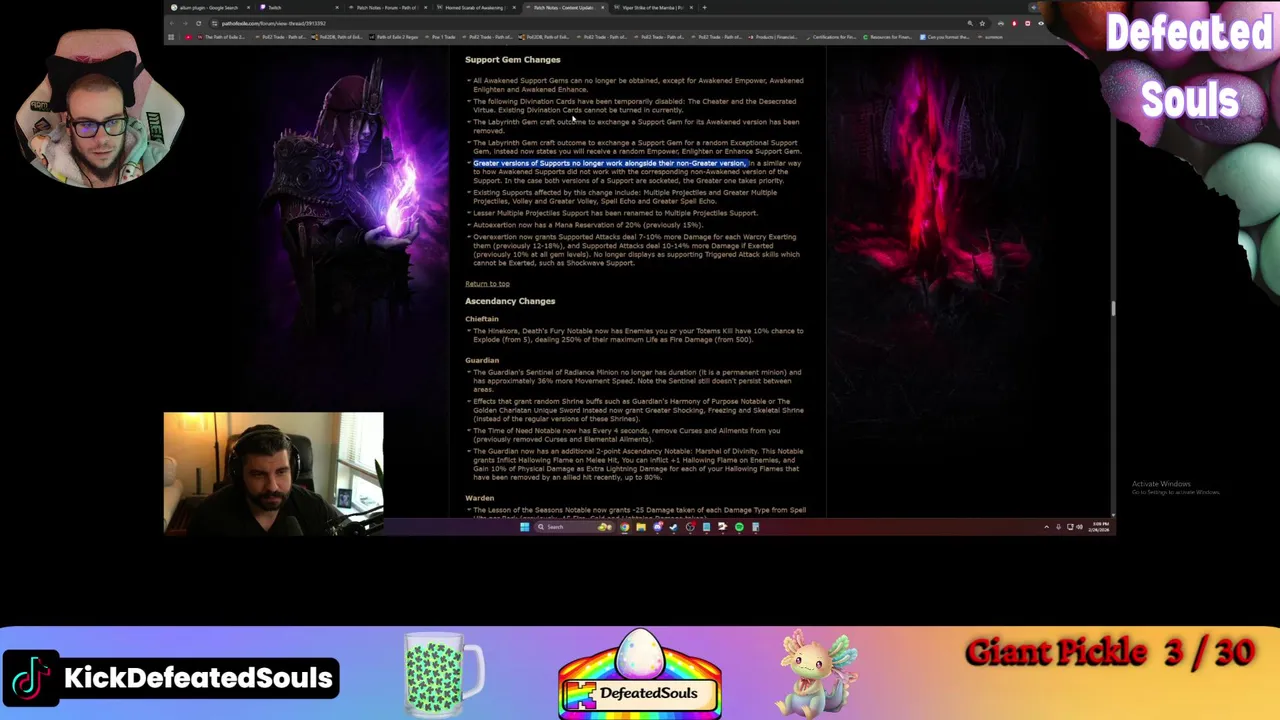Open File Explorer from the taskbar
Viewport: 1280px width, 720px height.
click(x=641, y=527)
